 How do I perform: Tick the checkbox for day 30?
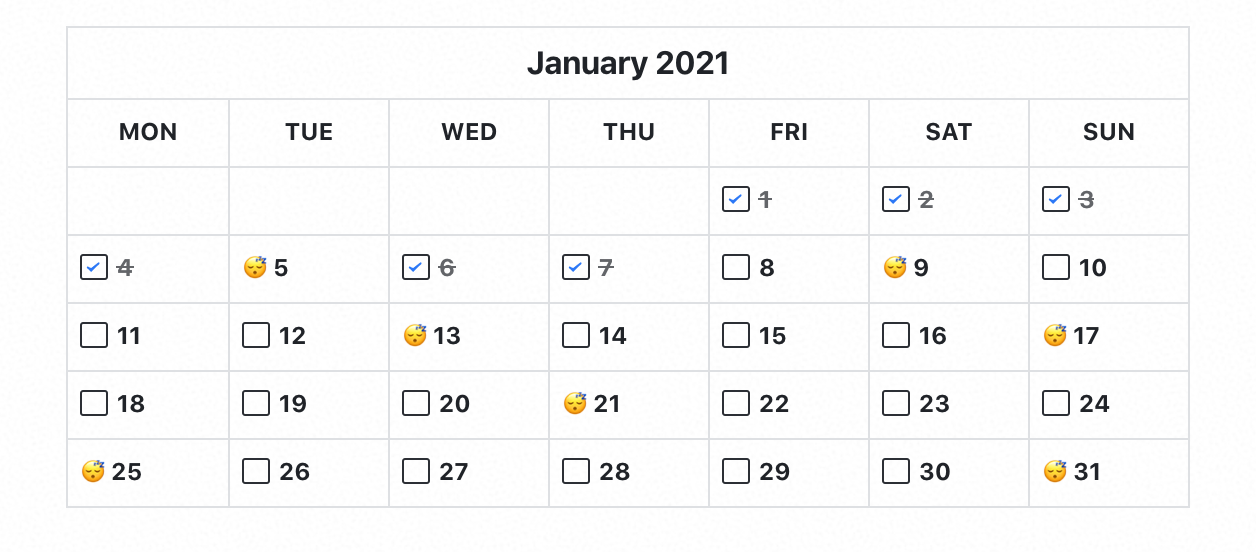pyautogui.click(x=896, y=471)
